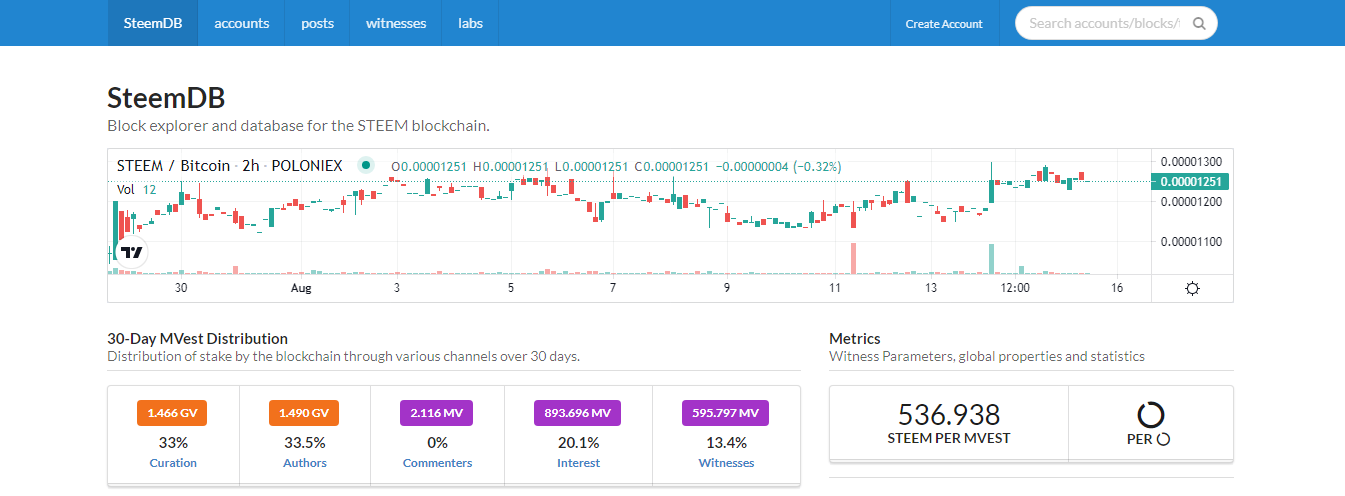Click the 0.00001200 price axis label
The height and width of the screenshot is (496, 1345).
1190,202
